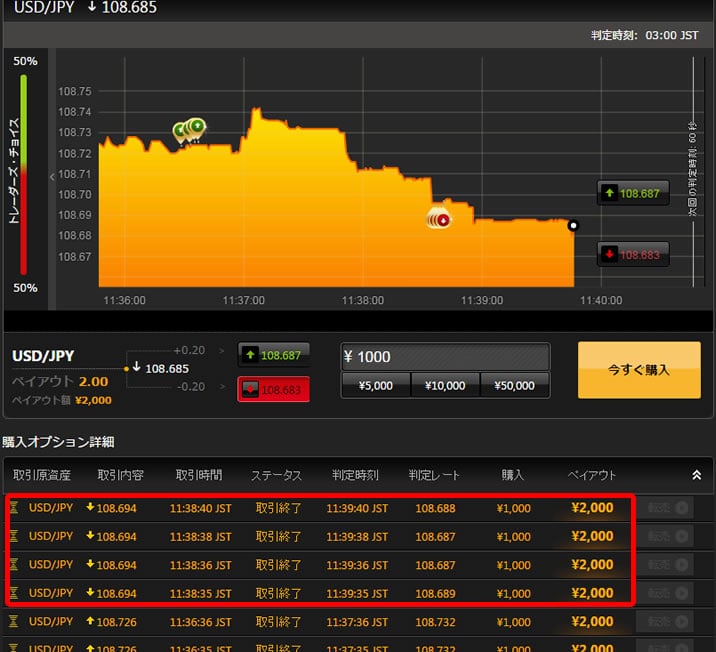This screenshot has width=716, height=652.
Task: Click the 判定時刻 column header
Action: [355, 475]
